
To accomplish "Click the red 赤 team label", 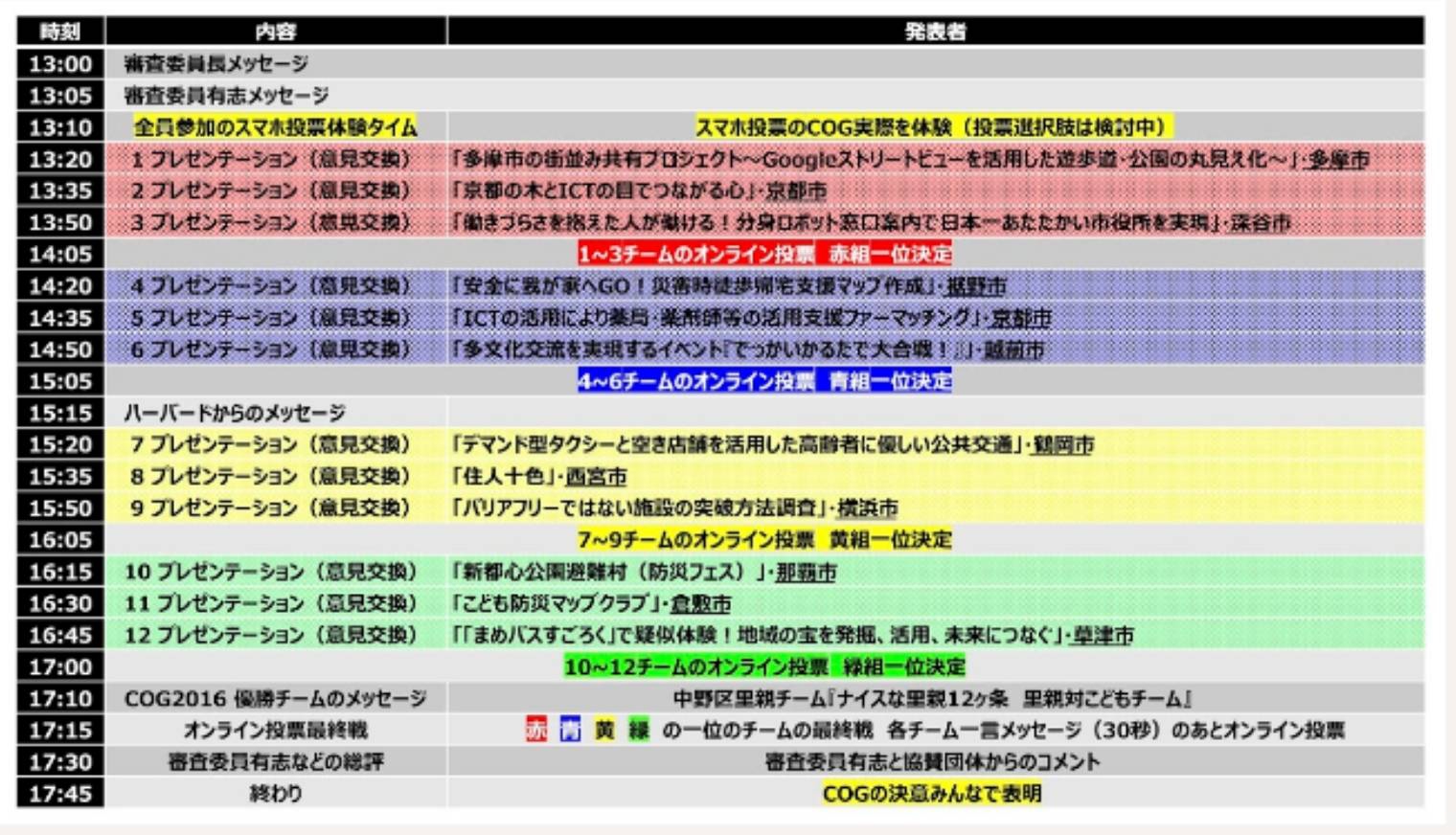I will [x=536, y=731].
